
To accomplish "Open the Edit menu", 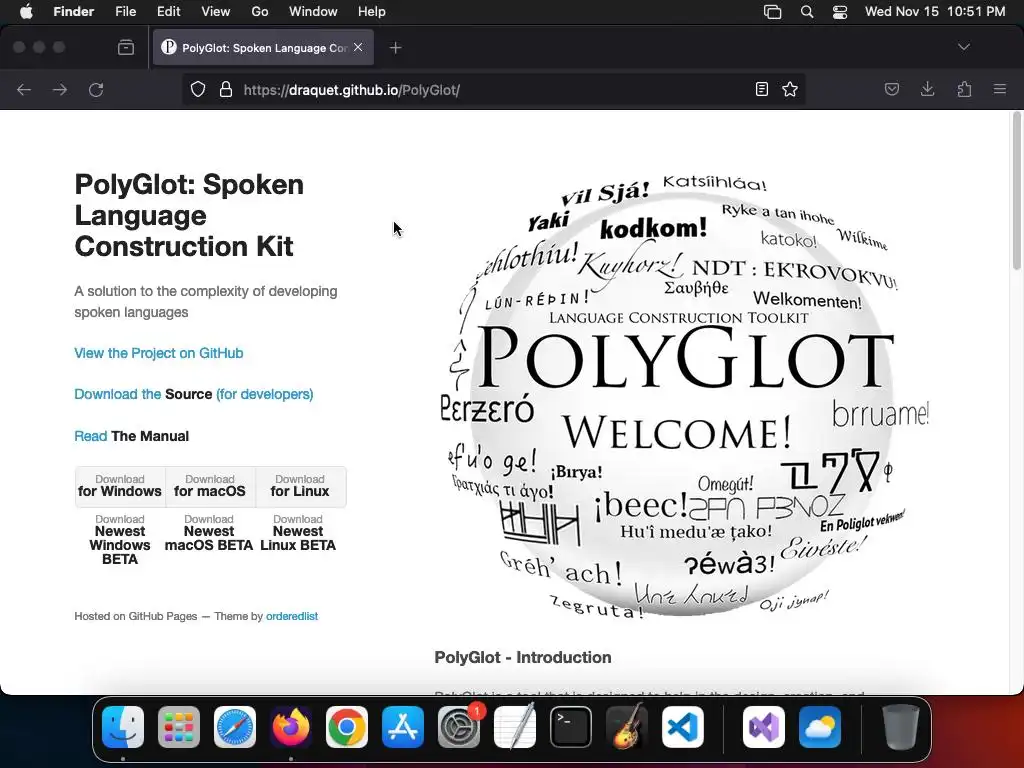I will coord(168,12).
